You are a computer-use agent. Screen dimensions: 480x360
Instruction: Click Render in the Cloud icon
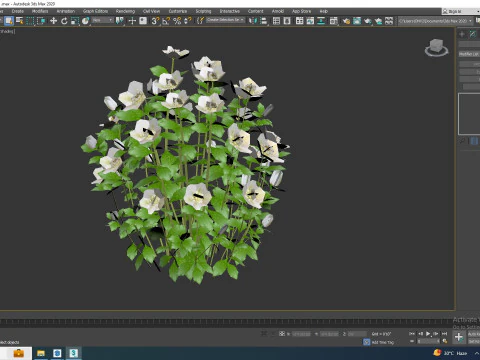tap(378, 21)
